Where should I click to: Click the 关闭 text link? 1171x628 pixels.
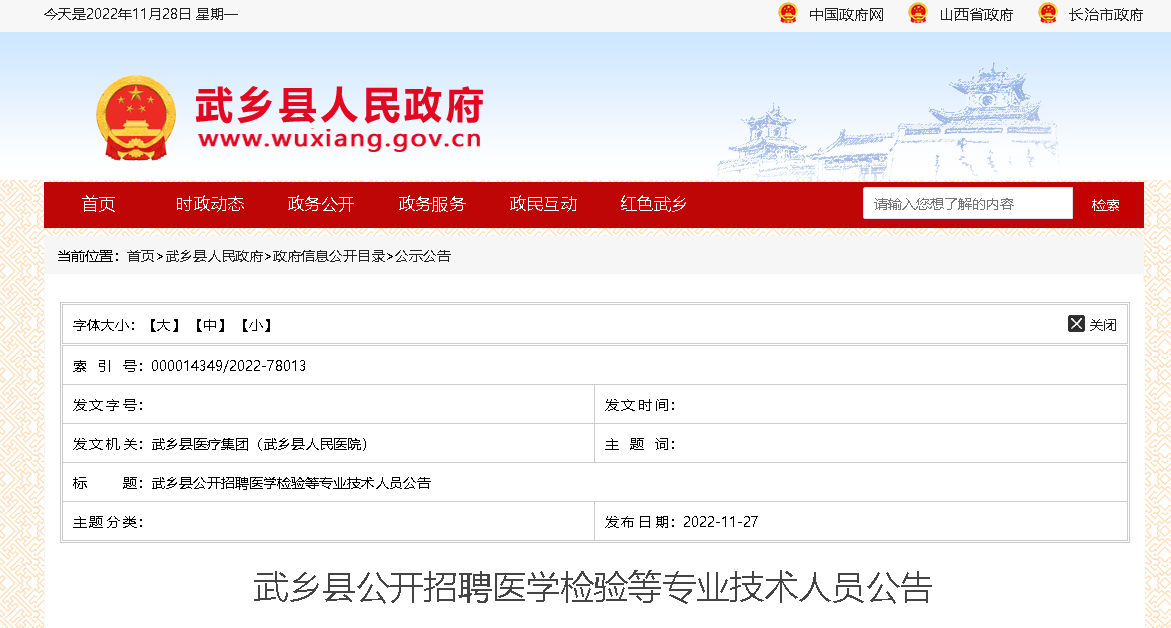coord(1103,325)
